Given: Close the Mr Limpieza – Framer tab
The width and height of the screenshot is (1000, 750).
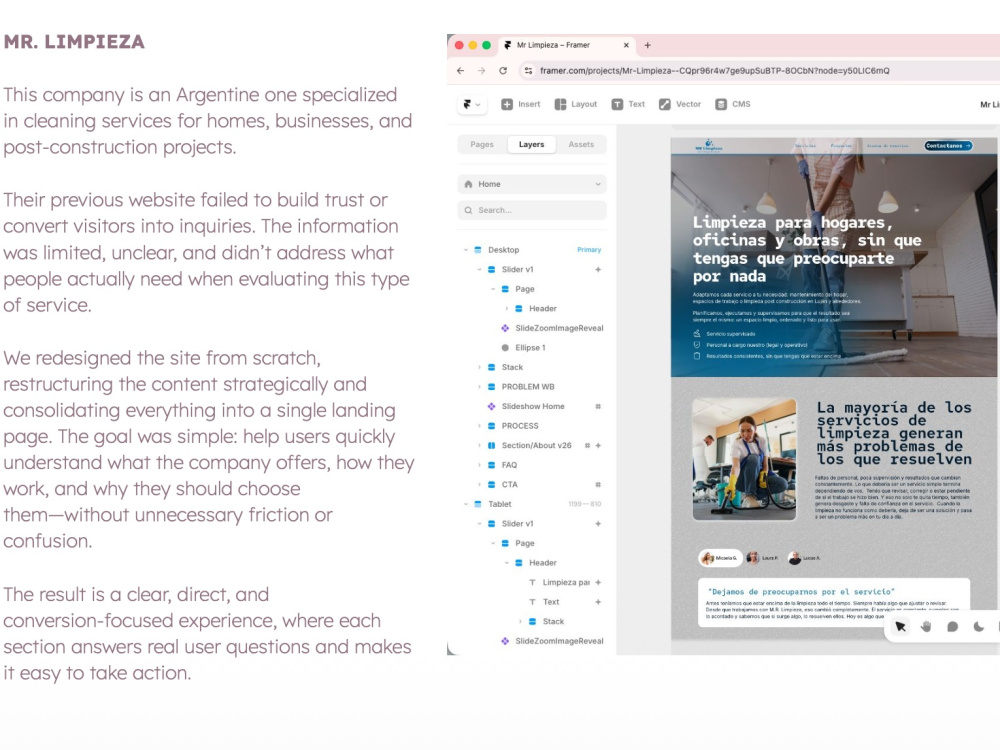Looking at the screenshot, I should pyautogui.click(x=626, y=45).
